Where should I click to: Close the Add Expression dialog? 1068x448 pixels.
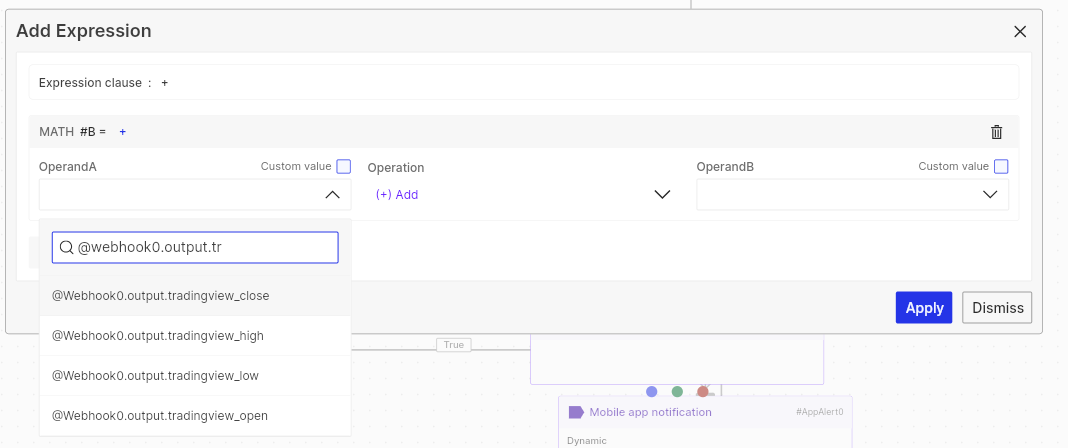click(x=1020, y=31)
